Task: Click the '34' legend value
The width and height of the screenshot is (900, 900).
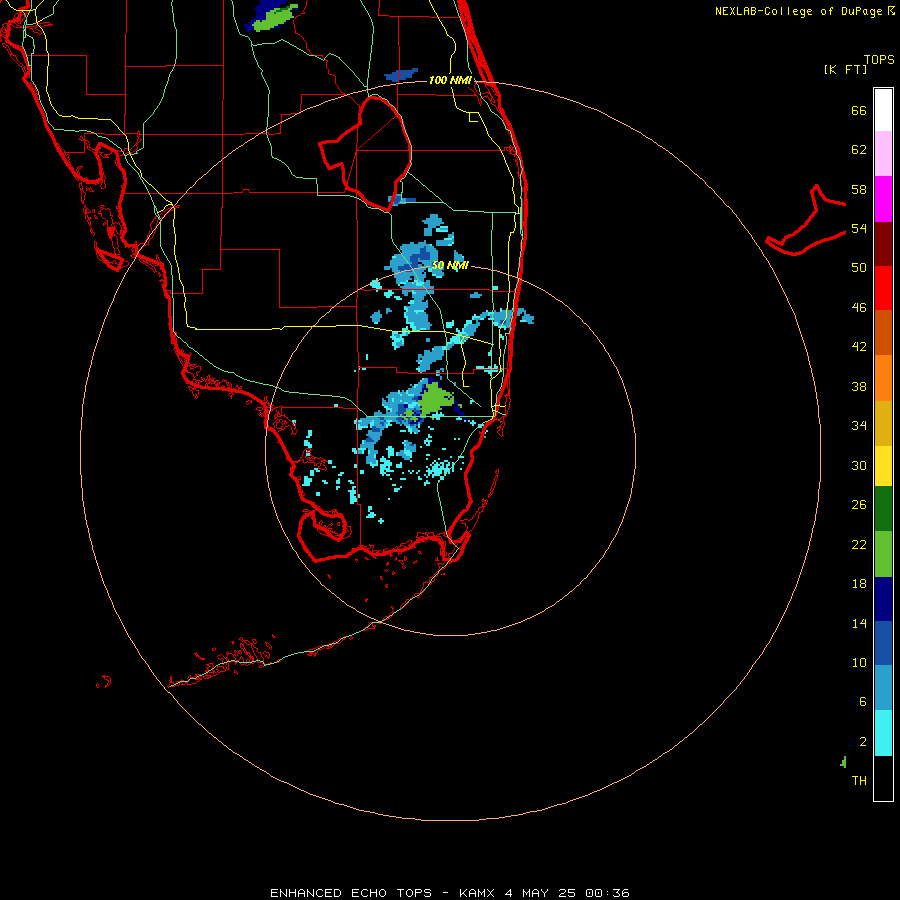Action: [x=859, y=426]
